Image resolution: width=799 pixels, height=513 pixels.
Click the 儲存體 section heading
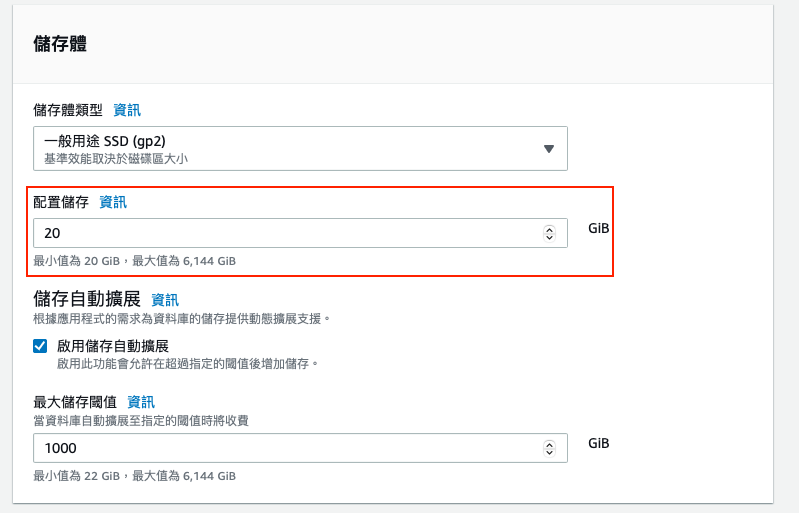pos(60,44)
